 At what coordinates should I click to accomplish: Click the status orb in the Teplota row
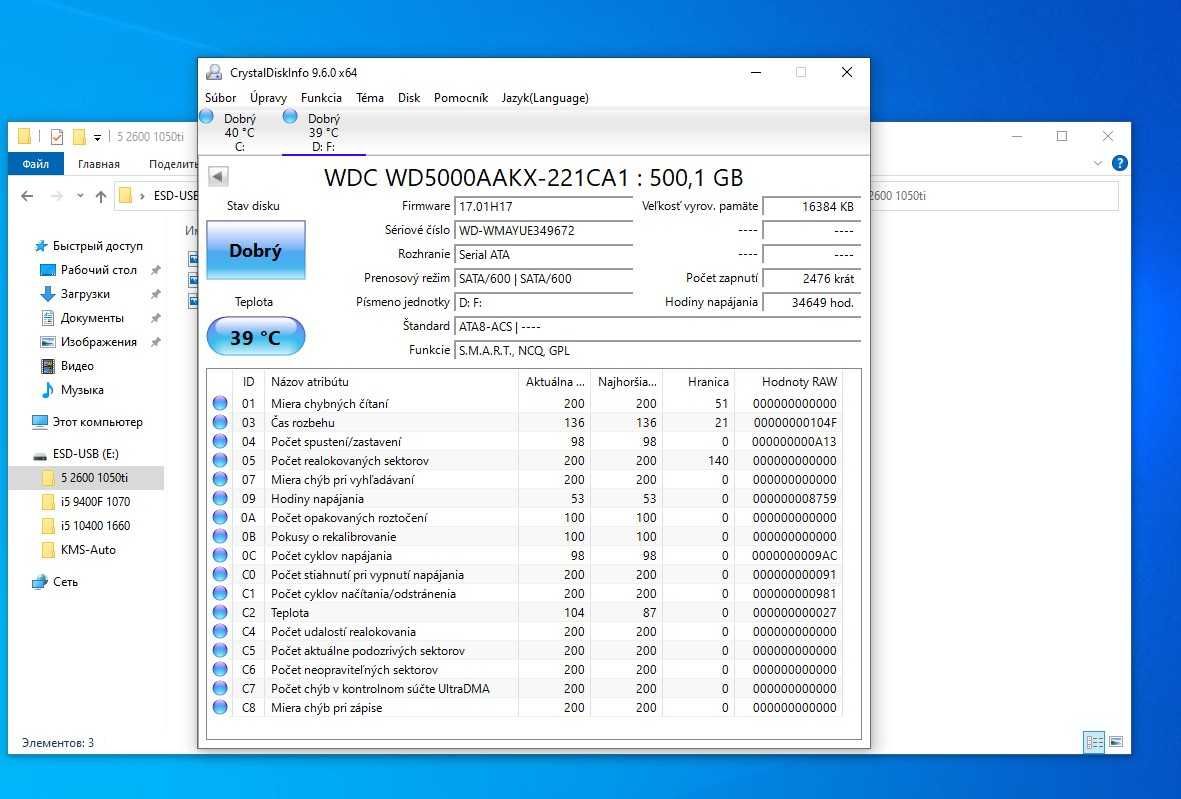pyautogui.click(x=220, y=612)
